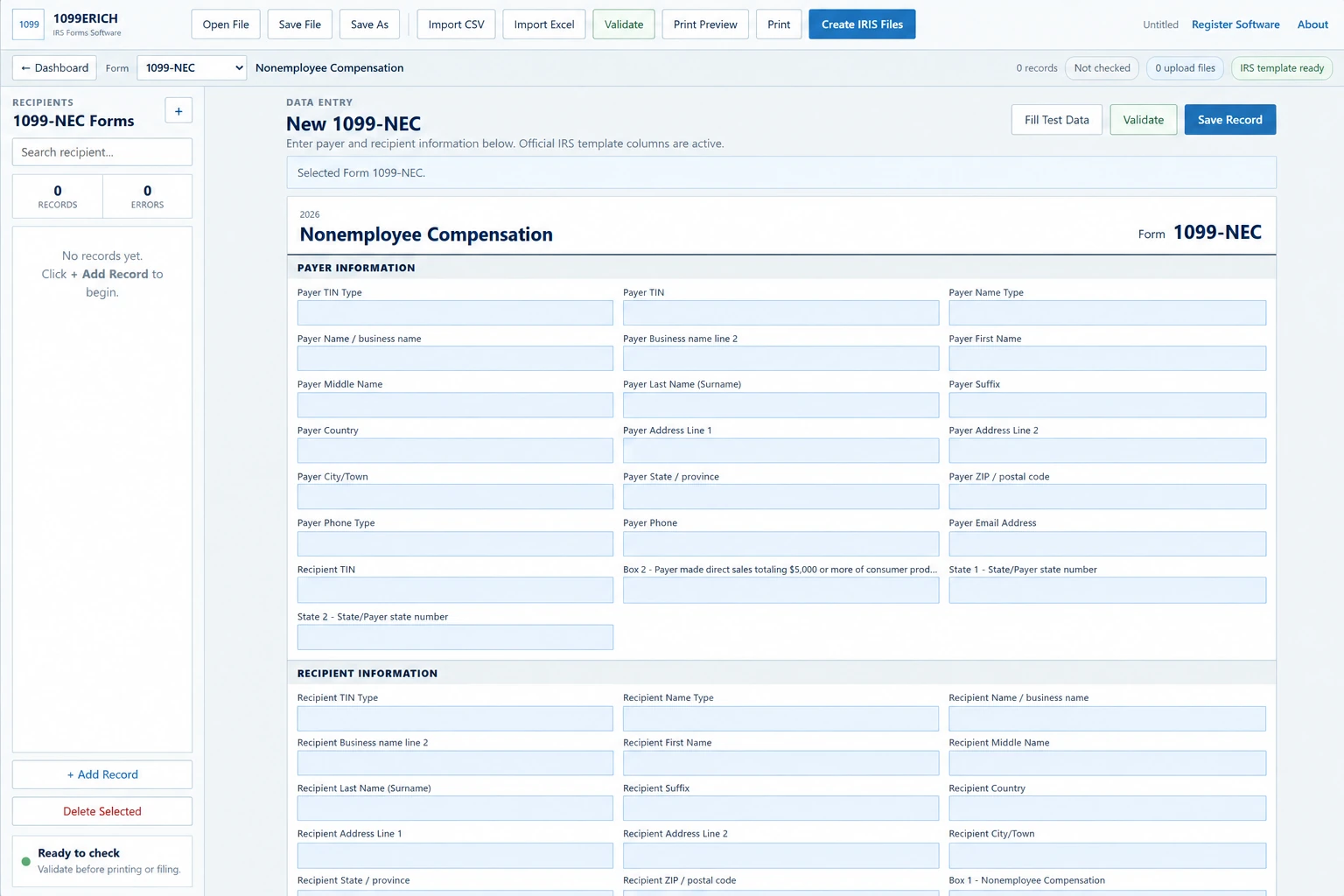The width and height of the screenshot is (1344, 896).
Task: Click the Payer Email Address field
Action: point(1107,543)
